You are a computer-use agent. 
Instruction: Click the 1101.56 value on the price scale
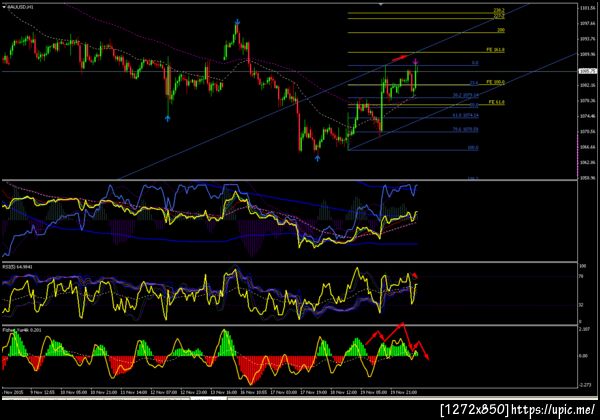(588, 8)
